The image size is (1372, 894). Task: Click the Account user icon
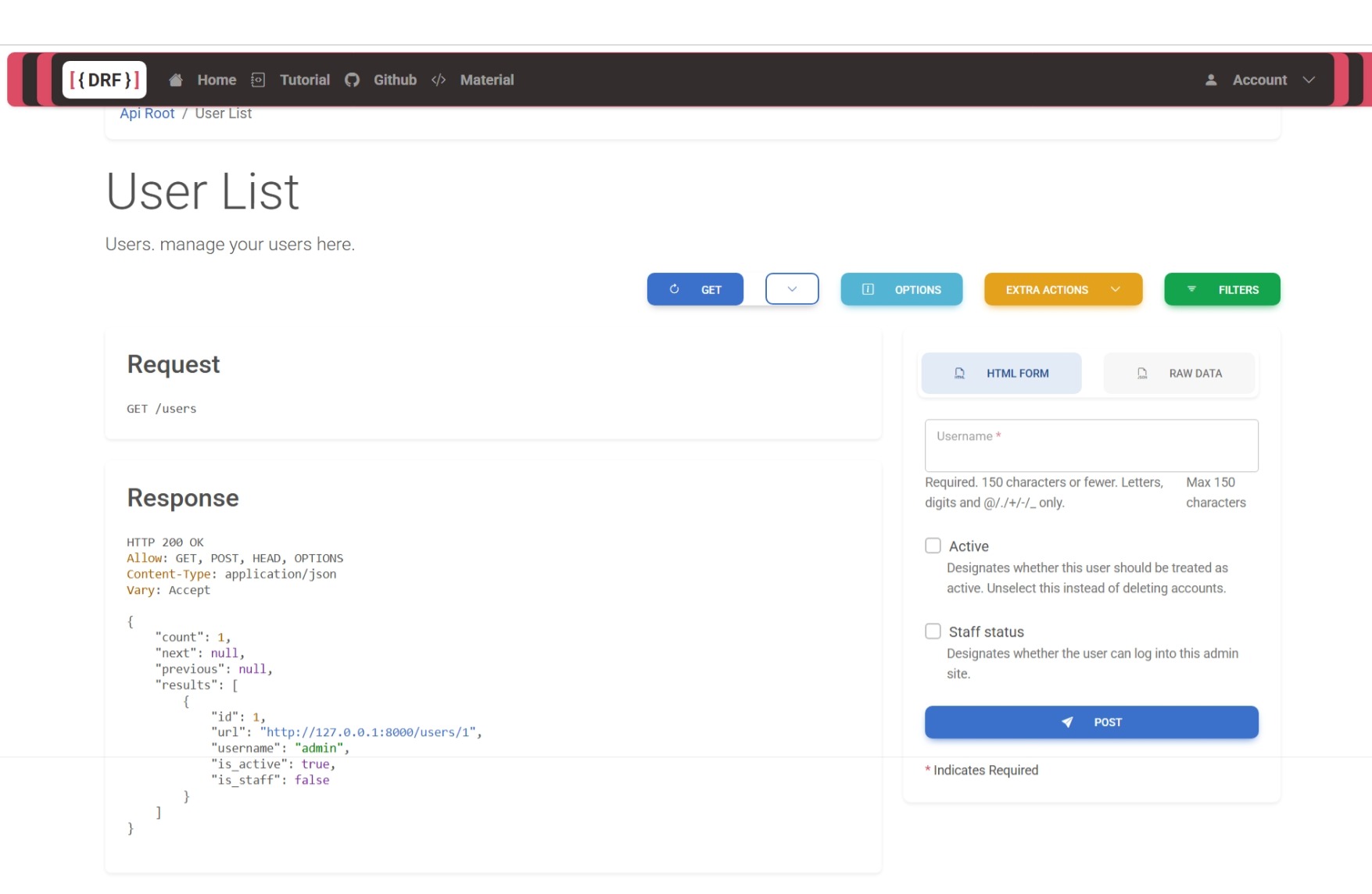coord(1211,80)
